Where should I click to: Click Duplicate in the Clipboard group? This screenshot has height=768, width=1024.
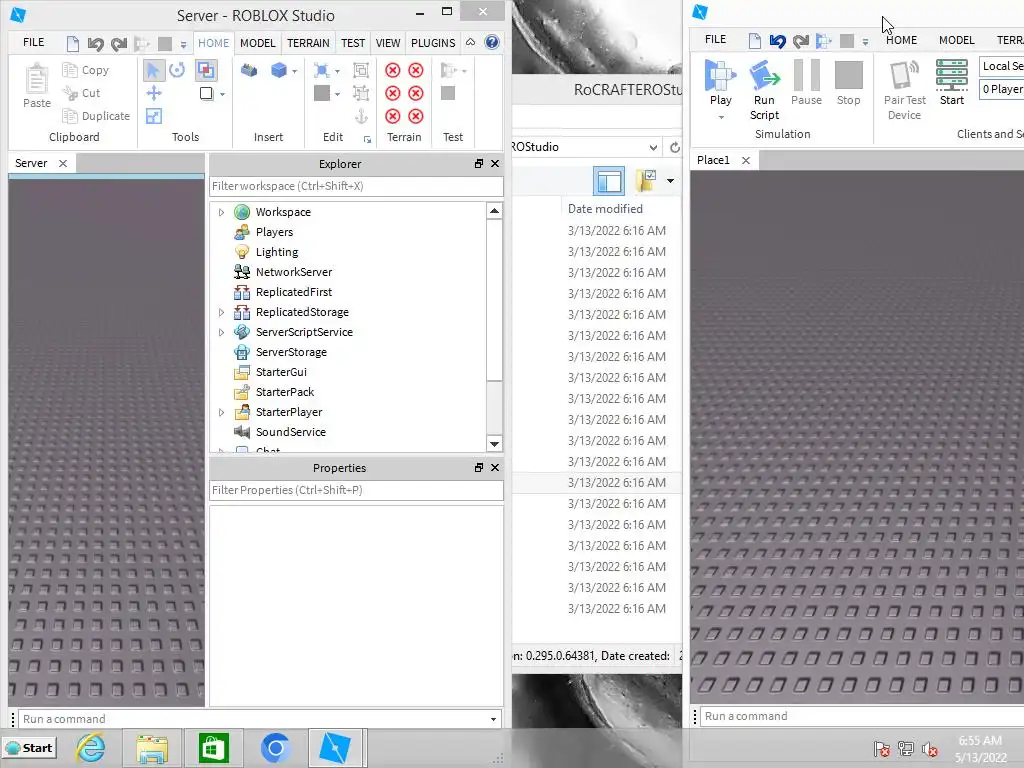[96, 116]
